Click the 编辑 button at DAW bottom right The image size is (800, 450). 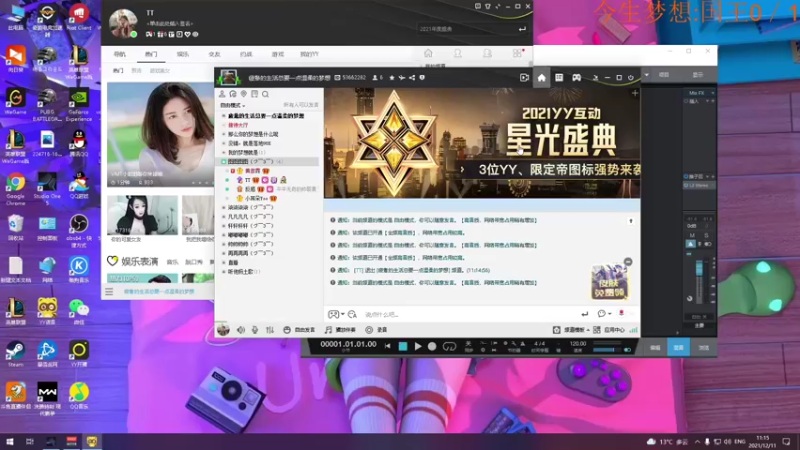655,347
